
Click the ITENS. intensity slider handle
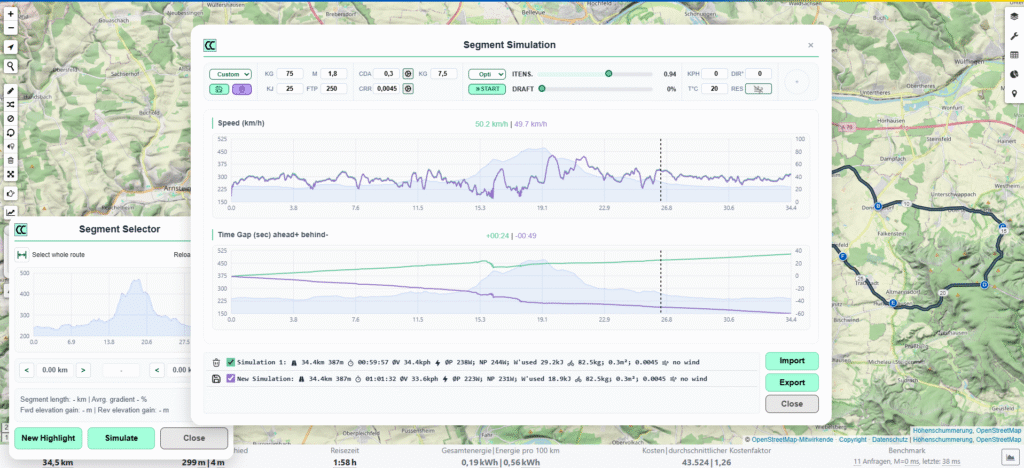[608, 74]
